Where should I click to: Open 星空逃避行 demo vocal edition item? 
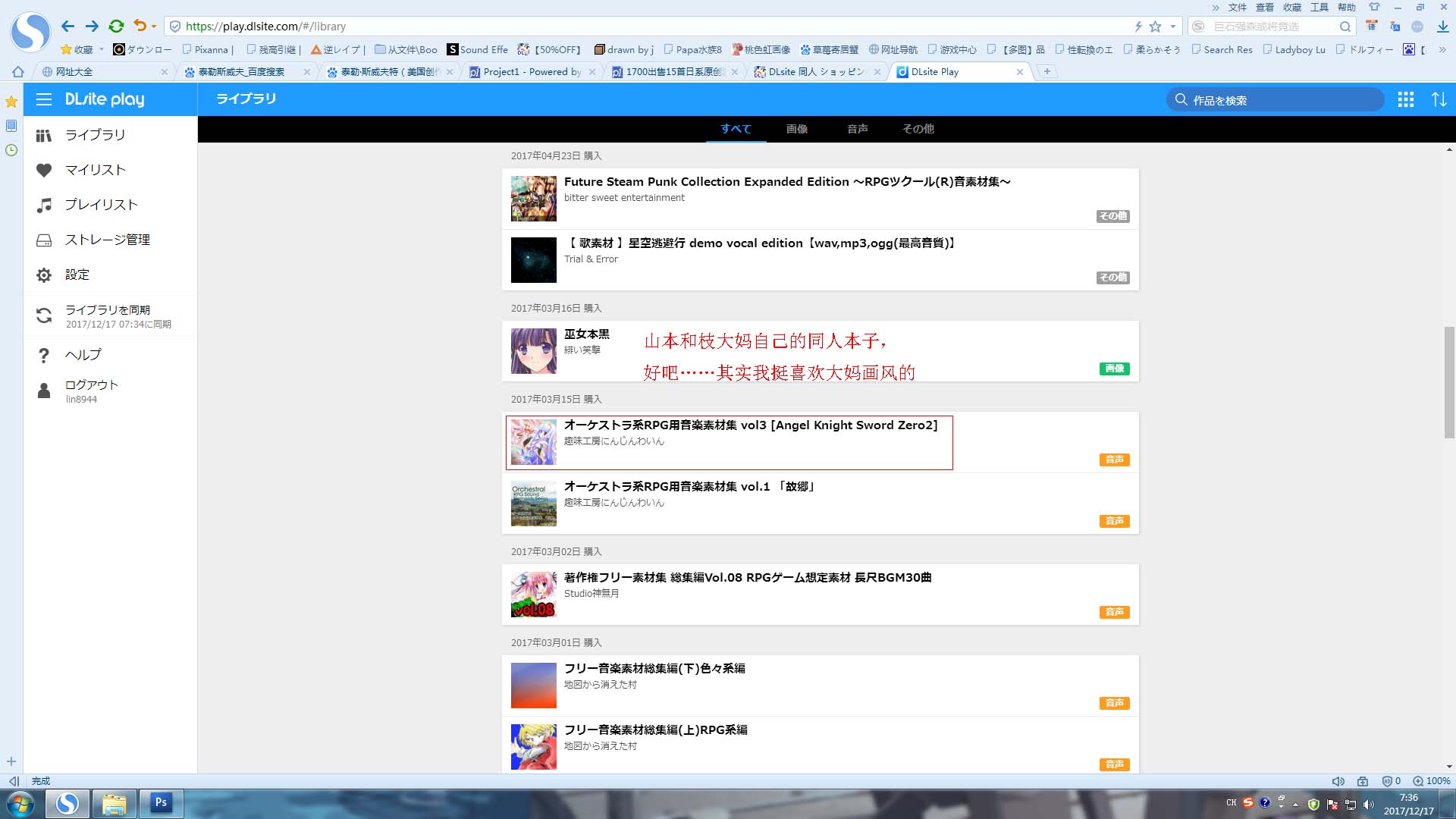821,260
